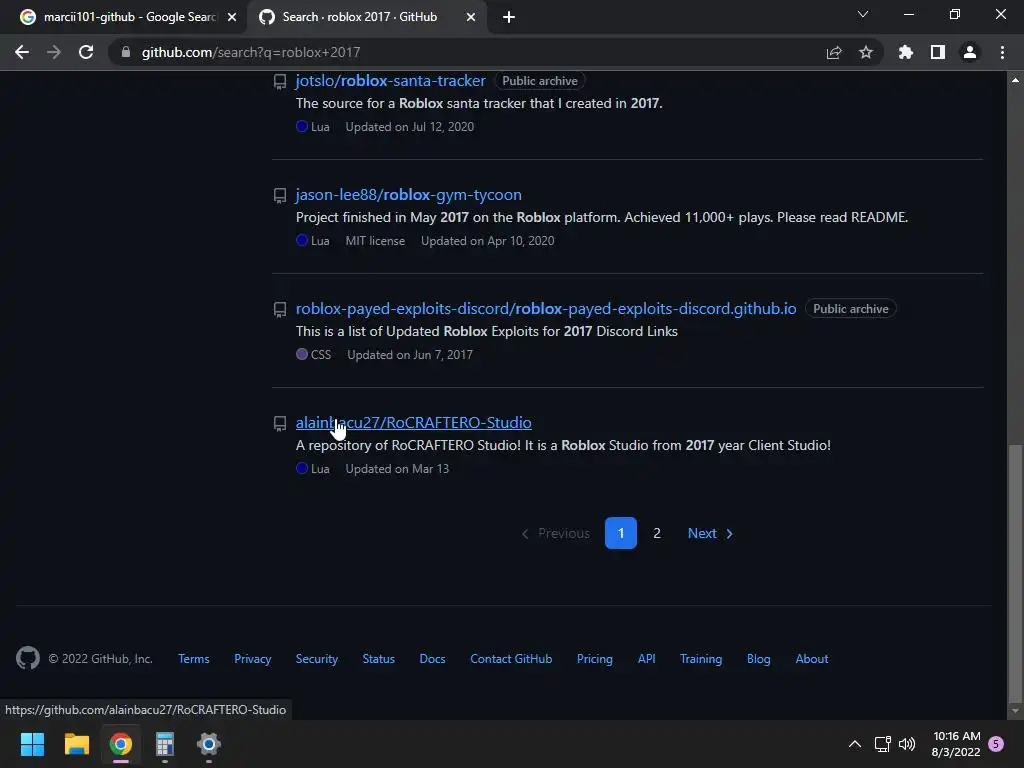Open the Windows Start menu
This screenshot has width=1024, height=768.
33,744
